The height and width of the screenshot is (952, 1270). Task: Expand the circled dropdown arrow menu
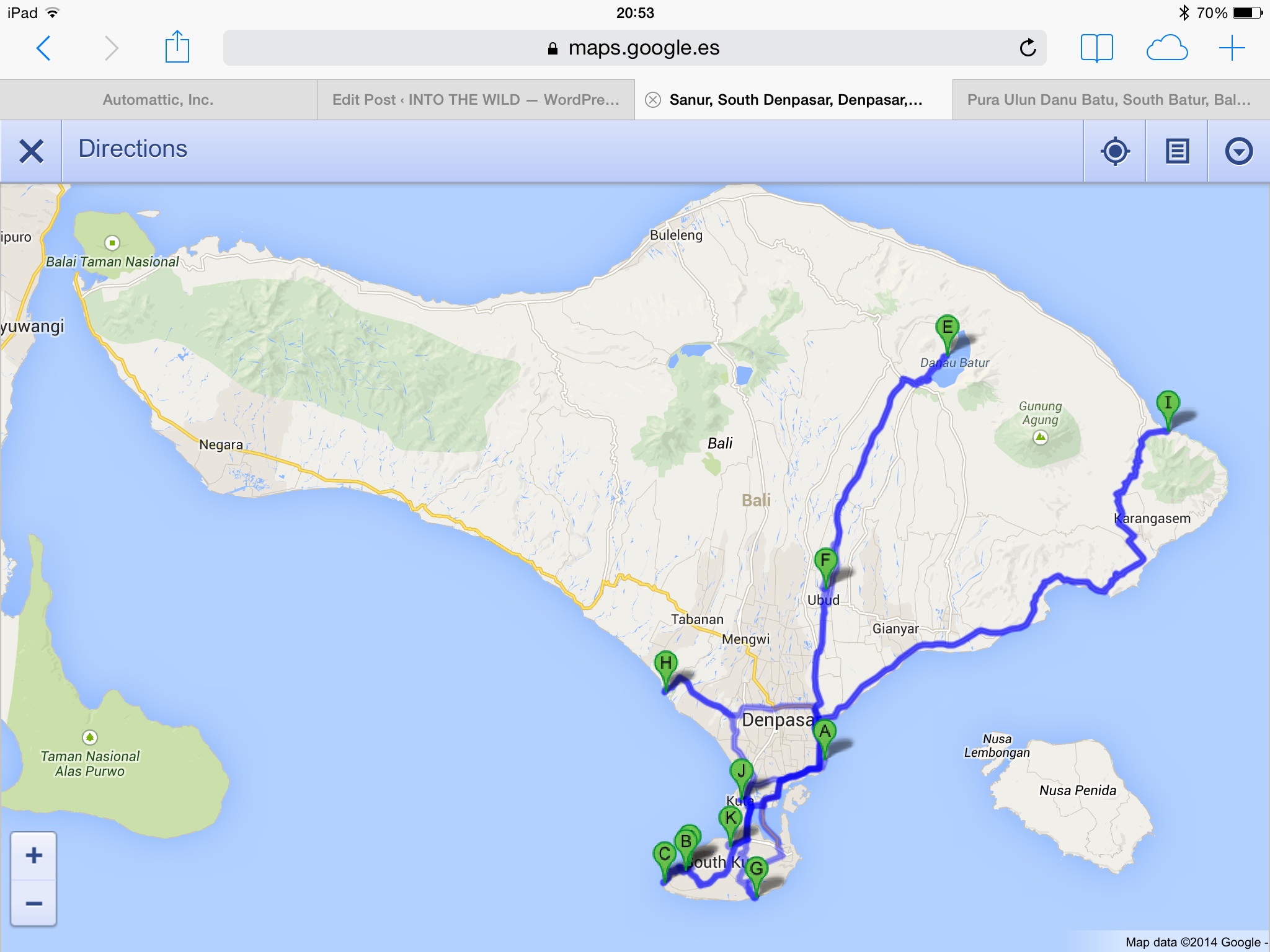click(1238, 151)
